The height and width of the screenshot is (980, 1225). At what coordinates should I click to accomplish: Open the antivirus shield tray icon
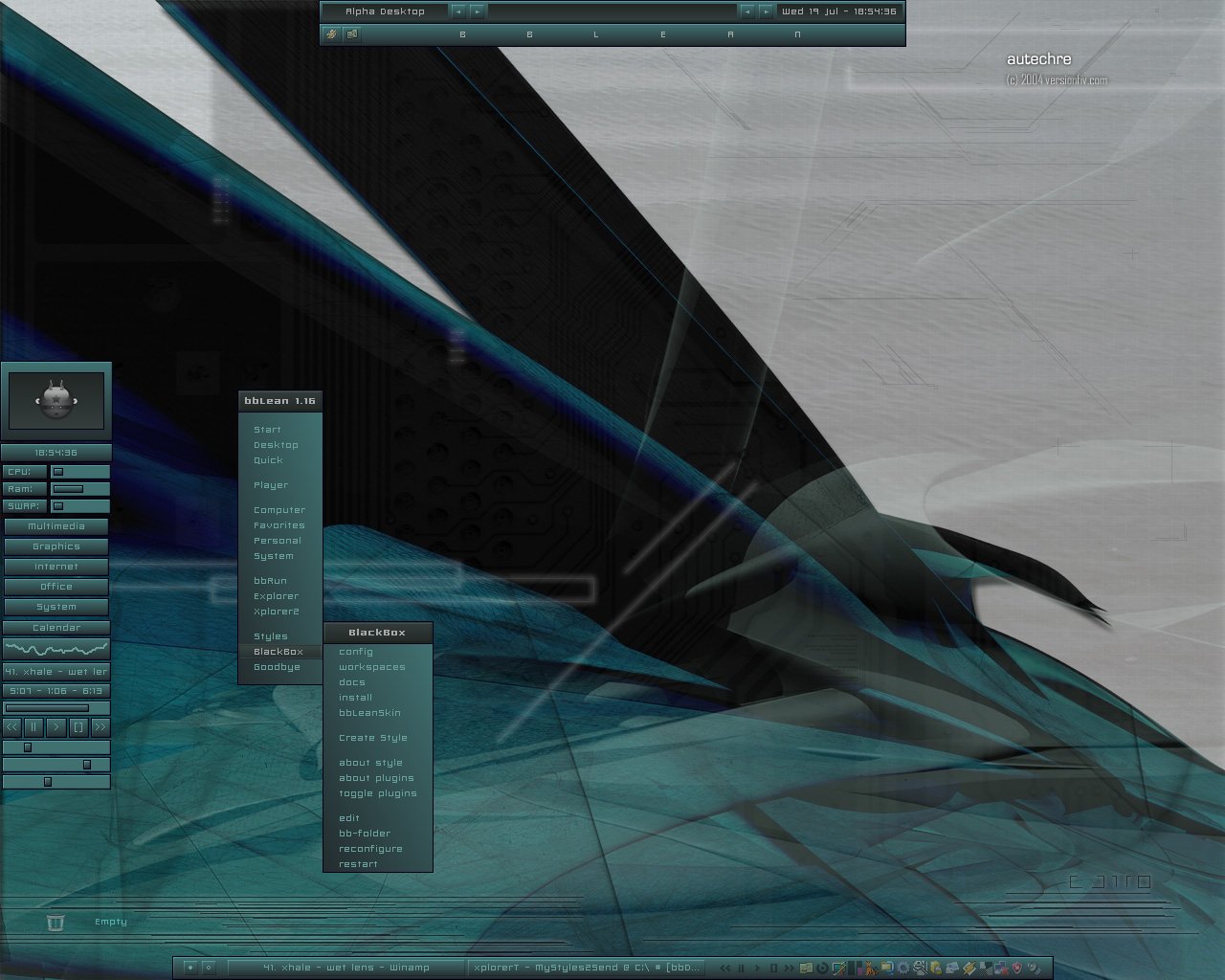coord(1016,969)
